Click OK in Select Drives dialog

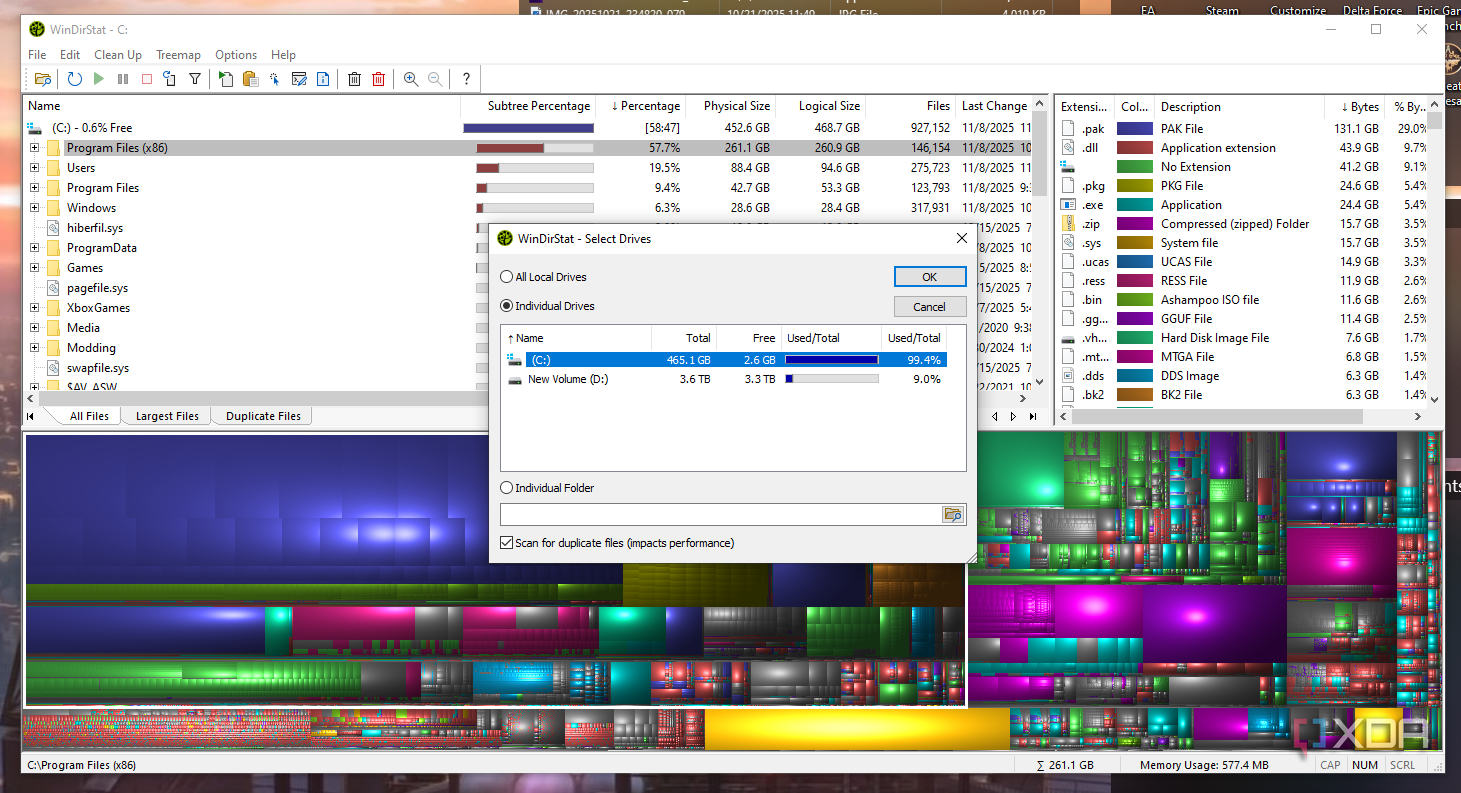[930, 277]
